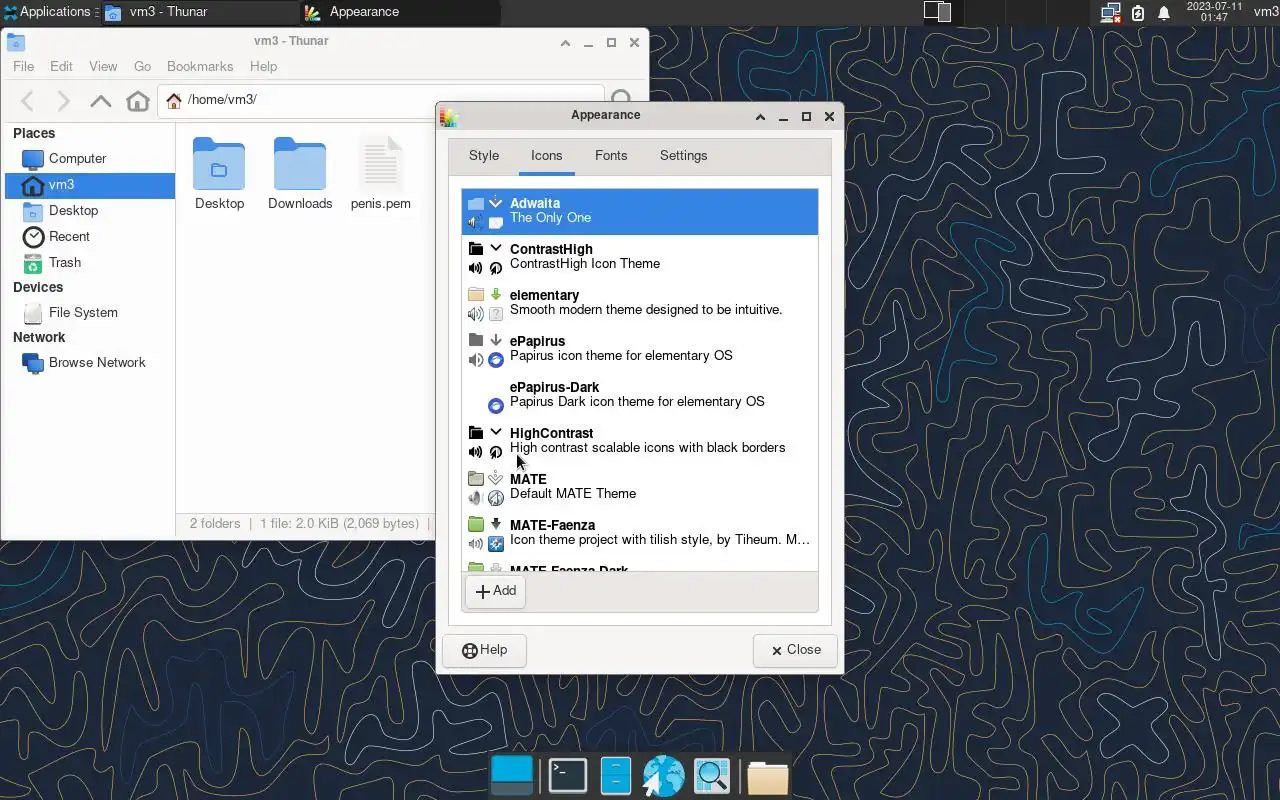The width and height of the screenshot is (1280, 800).
Task: Click Show Desktop dock icon
Action: (513, 776)
